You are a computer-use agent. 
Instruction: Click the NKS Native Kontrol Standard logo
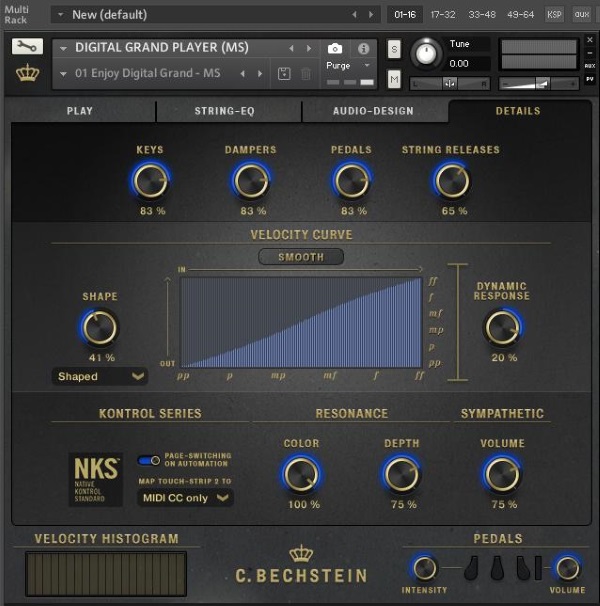(x=95, y=479)
